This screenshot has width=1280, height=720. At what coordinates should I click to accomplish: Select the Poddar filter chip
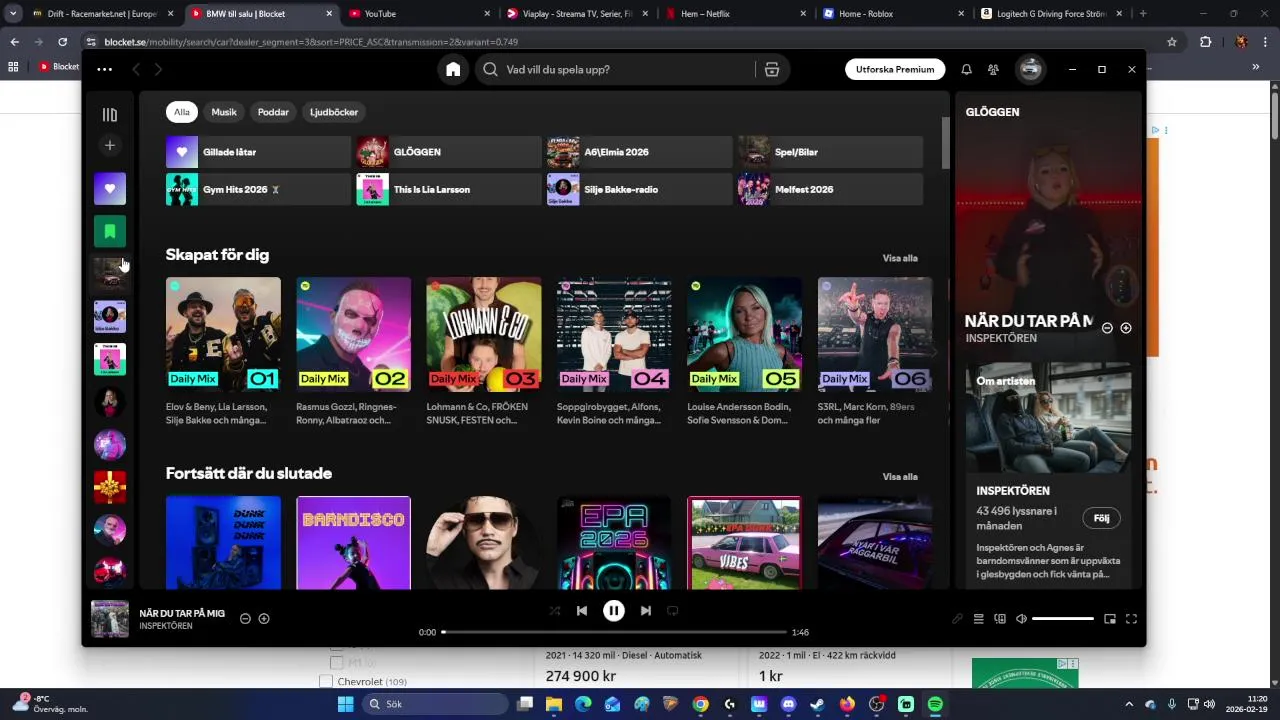click(x=273, y=112)
